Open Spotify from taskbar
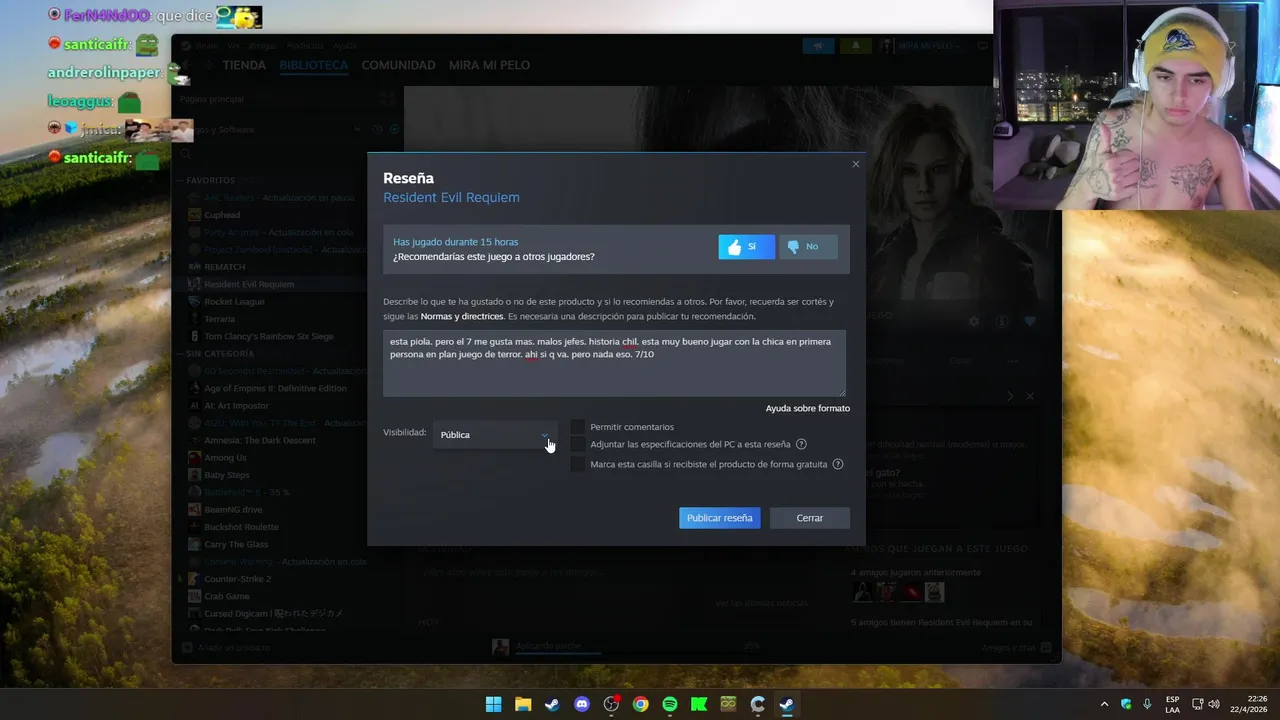This screenshot has width=1280, height=720. pyautogui.click(x=670, y=704)
